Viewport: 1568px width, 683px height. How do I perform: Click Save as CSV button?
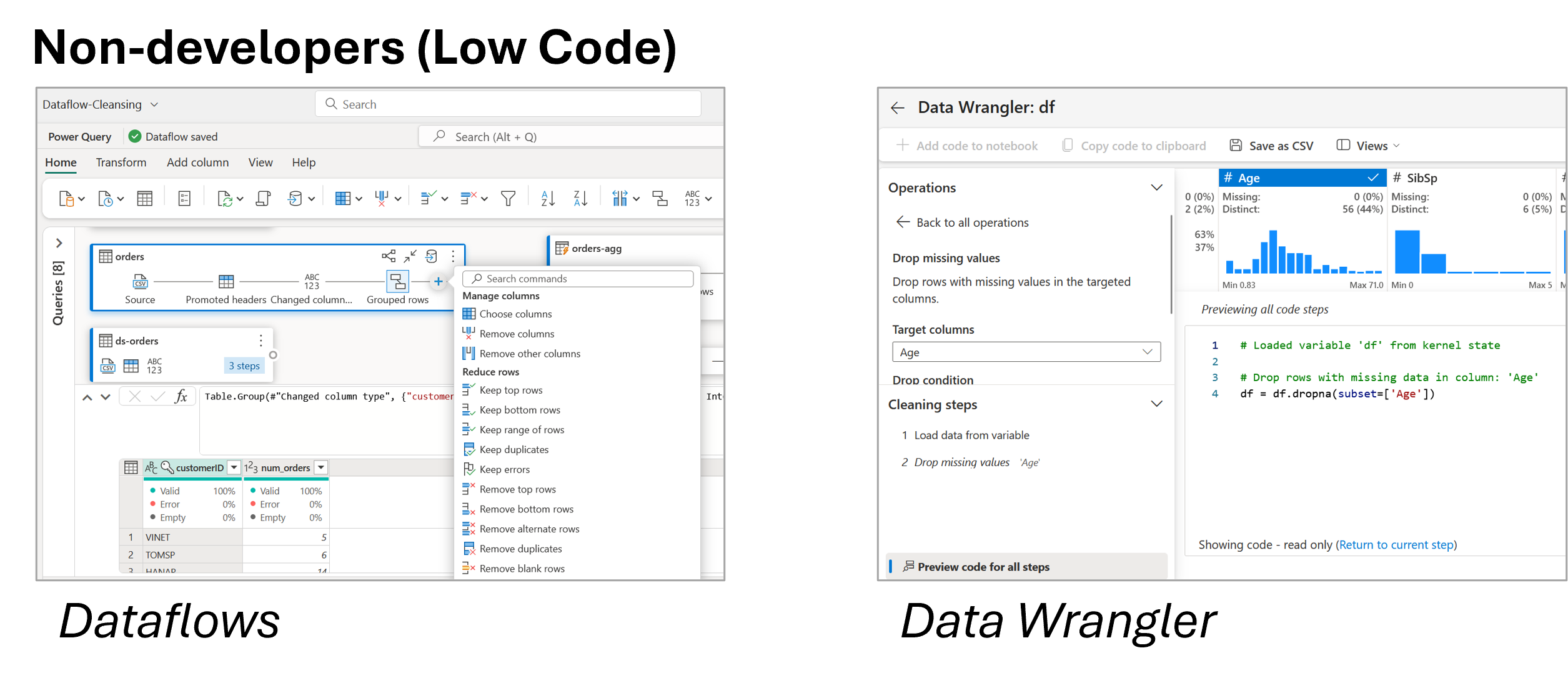point(1271,146)
